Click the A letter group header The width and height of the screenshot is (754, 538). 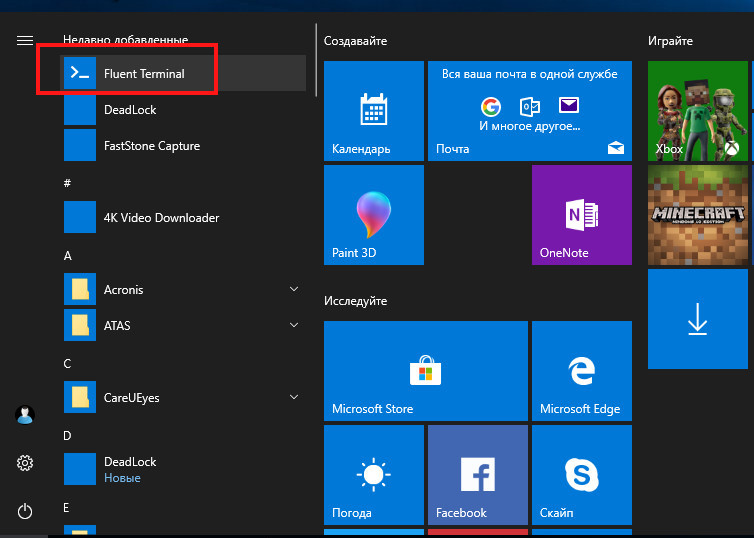pos(68,255)
